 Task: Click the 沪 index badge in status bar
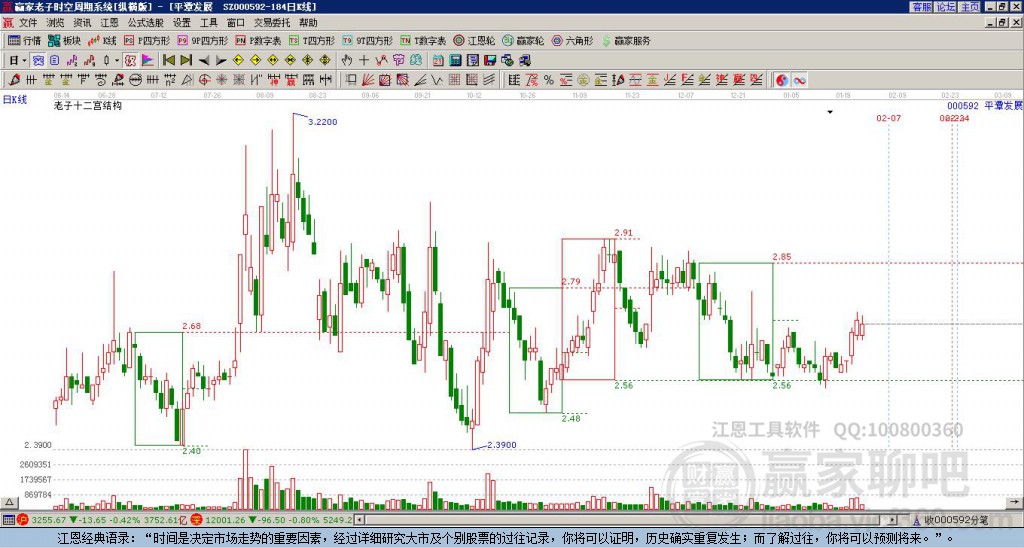24,520
